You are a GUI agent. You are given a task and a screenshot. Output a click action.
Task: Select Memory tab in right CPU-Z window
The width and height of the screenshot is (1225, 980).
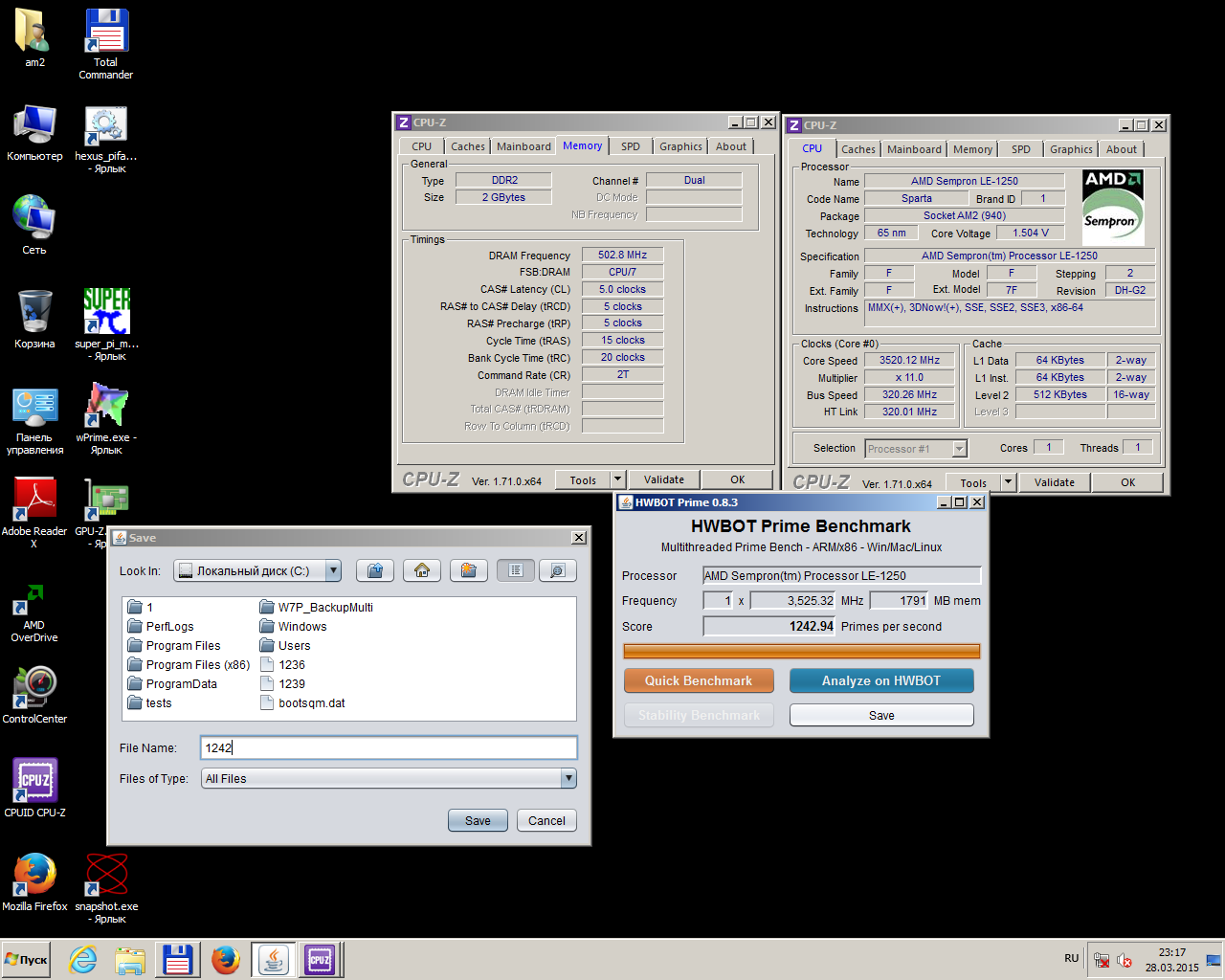coord(972,149)
